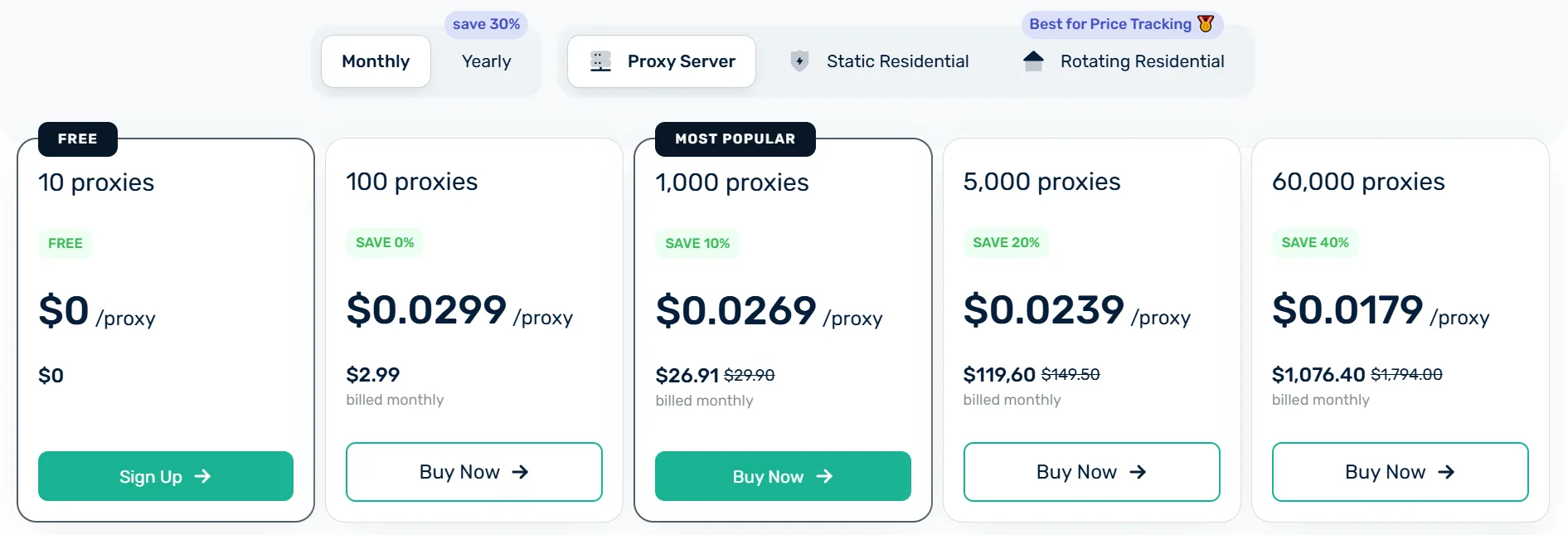Click the Proxy Server icon
Viewport: 1568px width, 535px height.
coord(600,61)
